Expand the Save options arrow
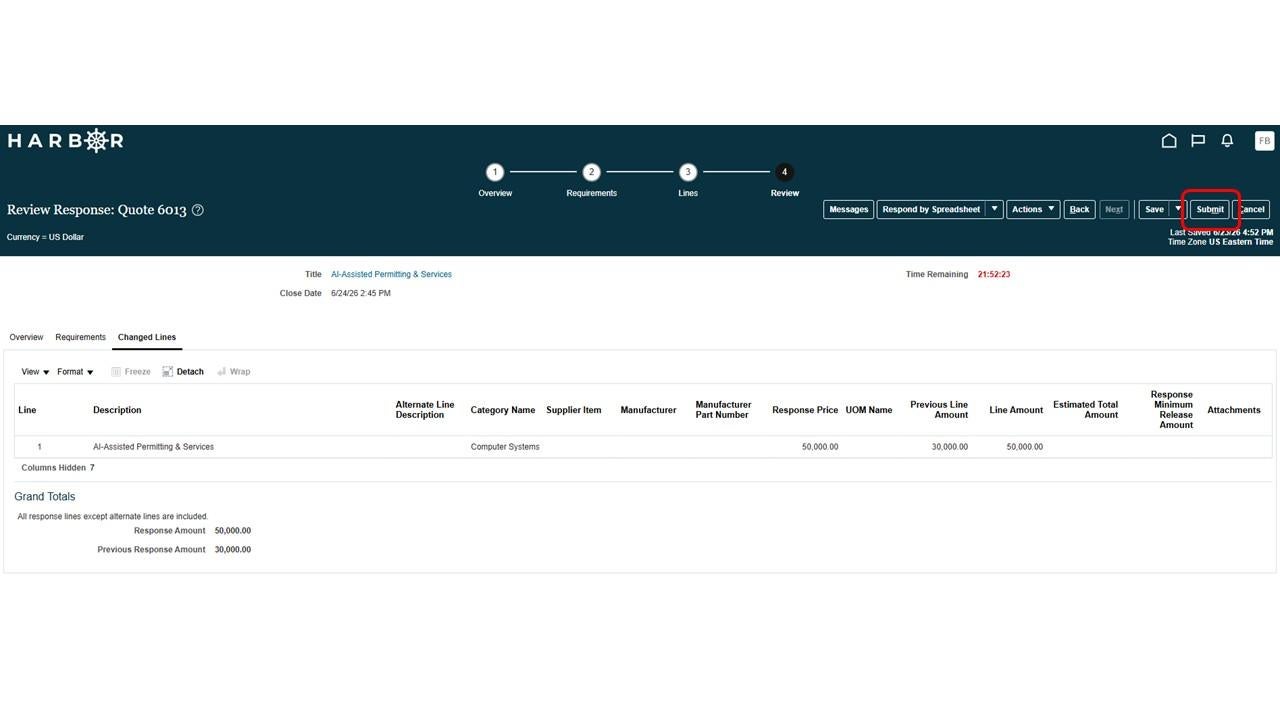The height and width of the screenshot is (720, 1280). point(1178,209)
